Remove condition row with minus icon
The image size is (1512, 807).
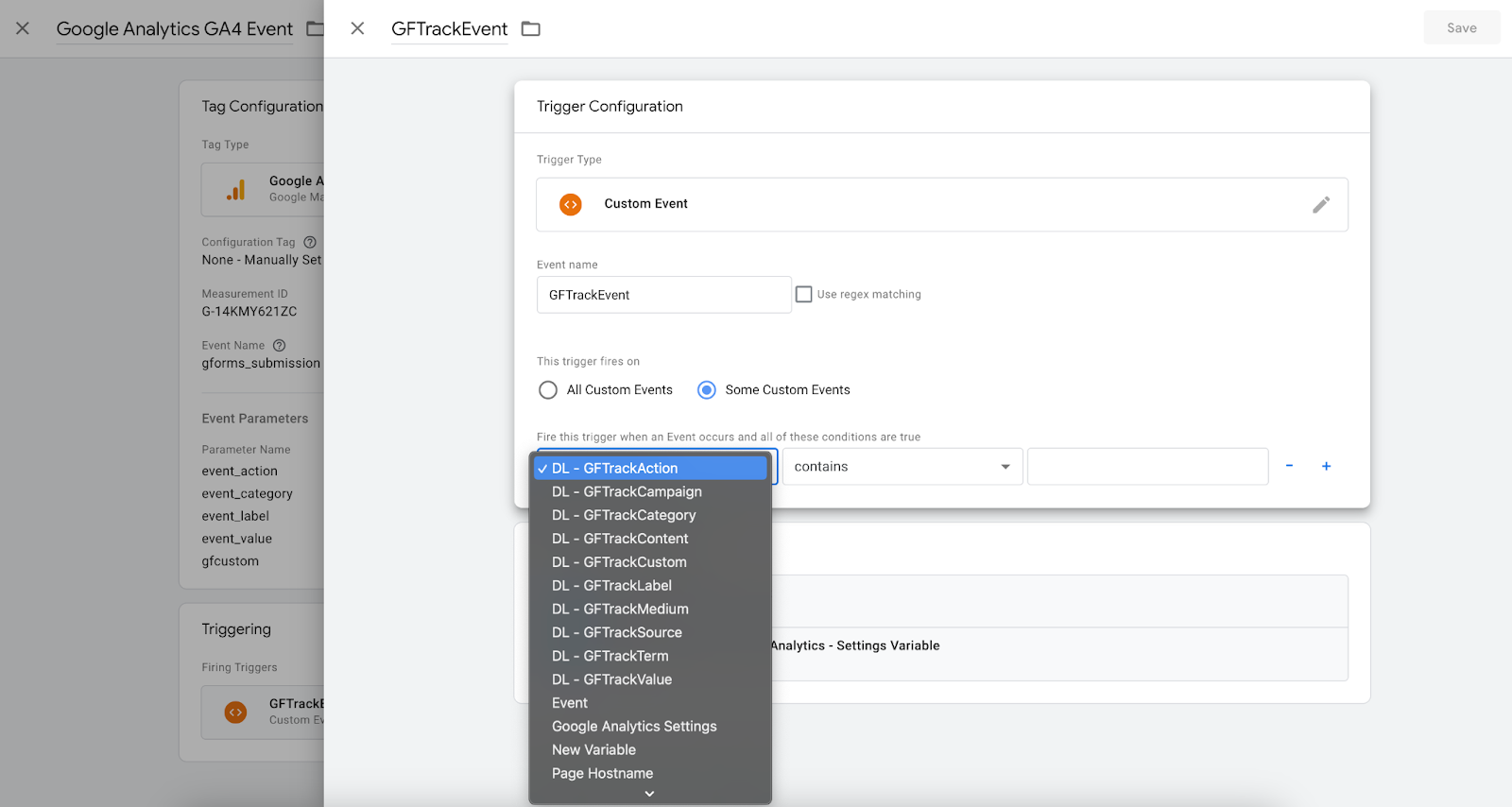(x=1289, y=466)
